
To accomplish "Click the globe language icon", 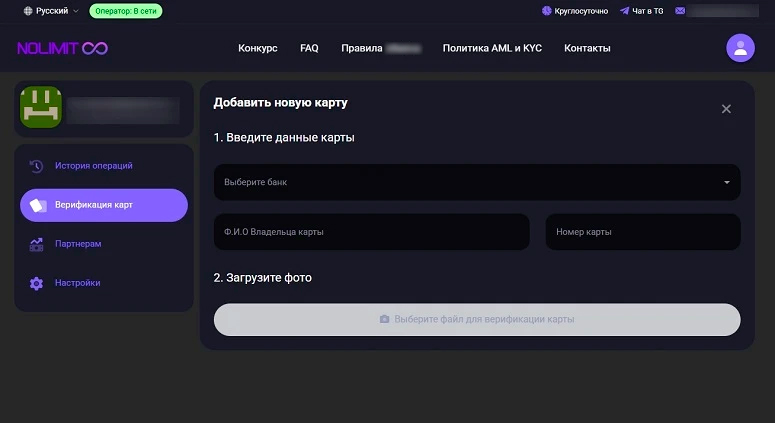I will pos(28,11).
